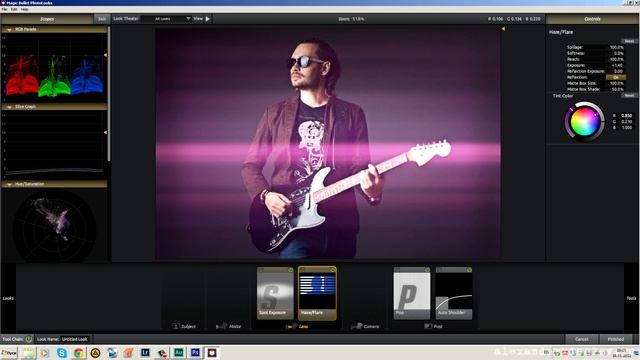Click the Controls panel header
Viewport: 640px width, 360px height.
click(x=592, y=19)
